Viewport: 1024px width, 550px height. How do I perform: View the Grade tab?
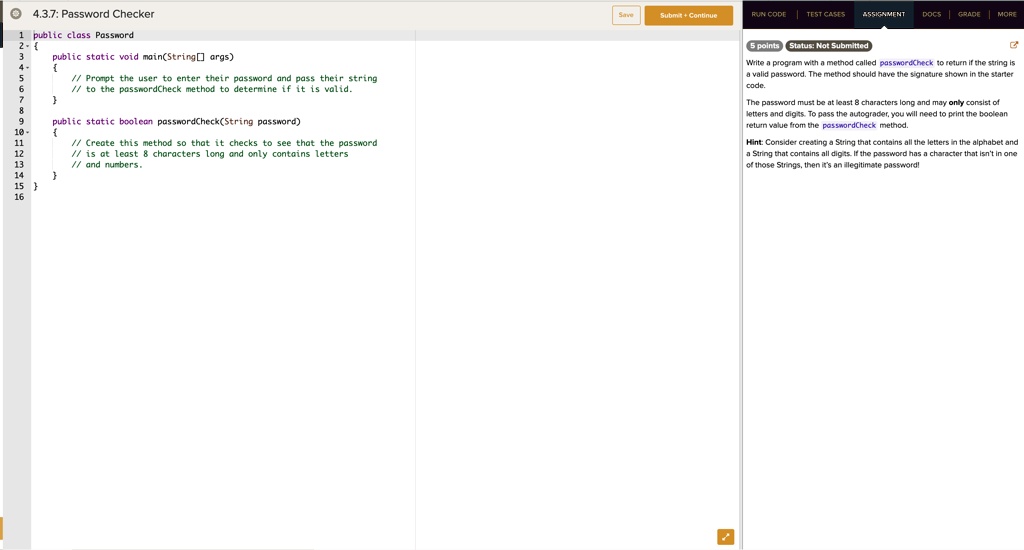click(x=968, y=15)
